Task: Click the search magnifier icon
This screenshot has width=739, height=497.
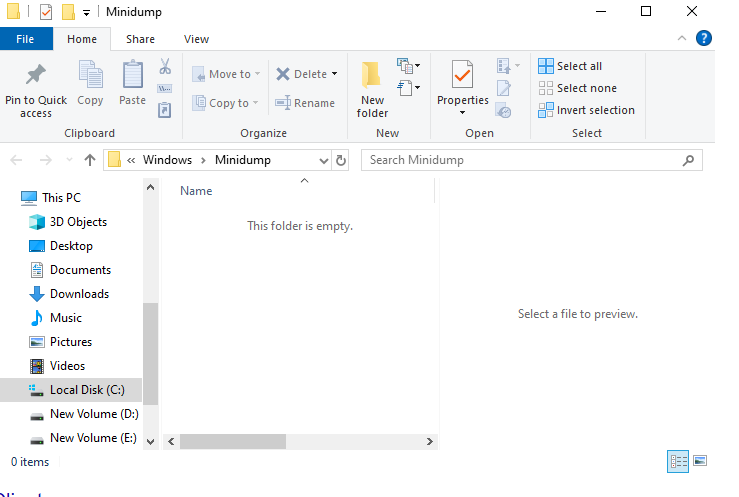Action: 689,160
